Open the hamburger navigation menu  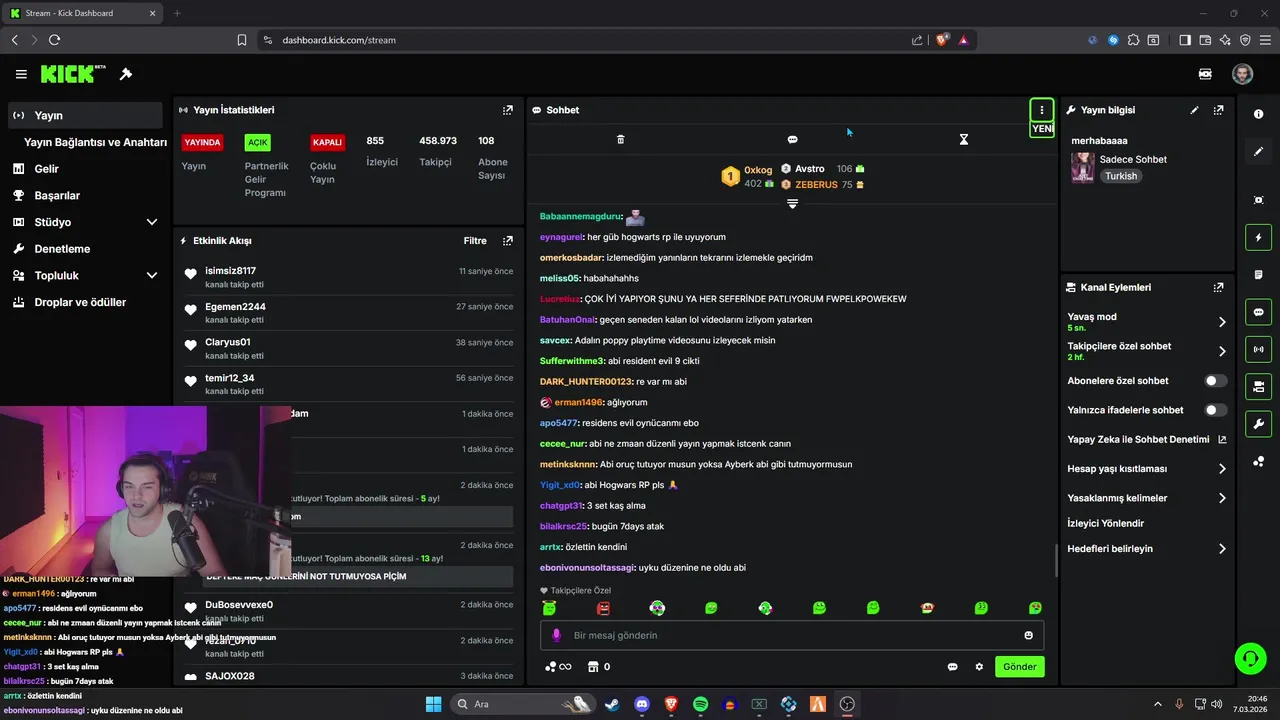coord(21,74)
